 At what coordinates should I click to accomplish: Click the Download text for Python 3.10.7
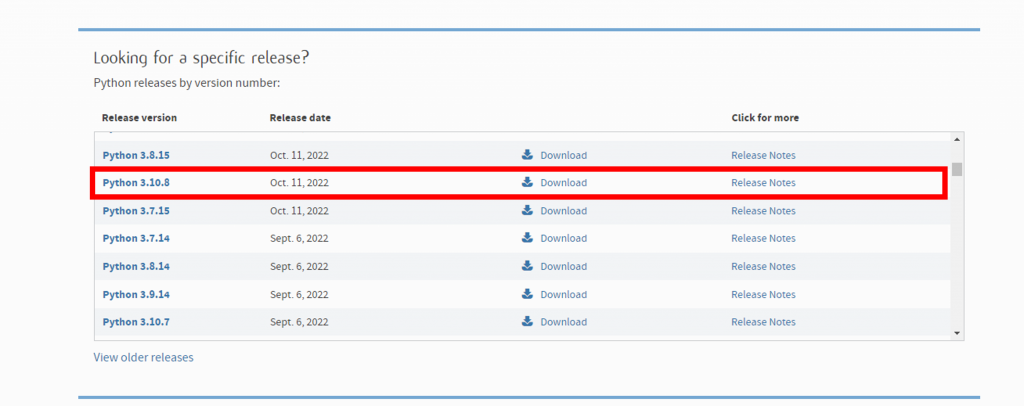[x=564, y=322]
